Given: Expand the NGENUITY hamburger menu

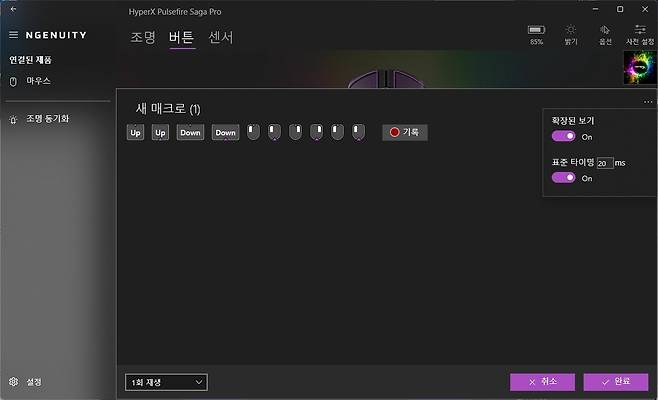Looking at the screenshot, I should point(13,35).
